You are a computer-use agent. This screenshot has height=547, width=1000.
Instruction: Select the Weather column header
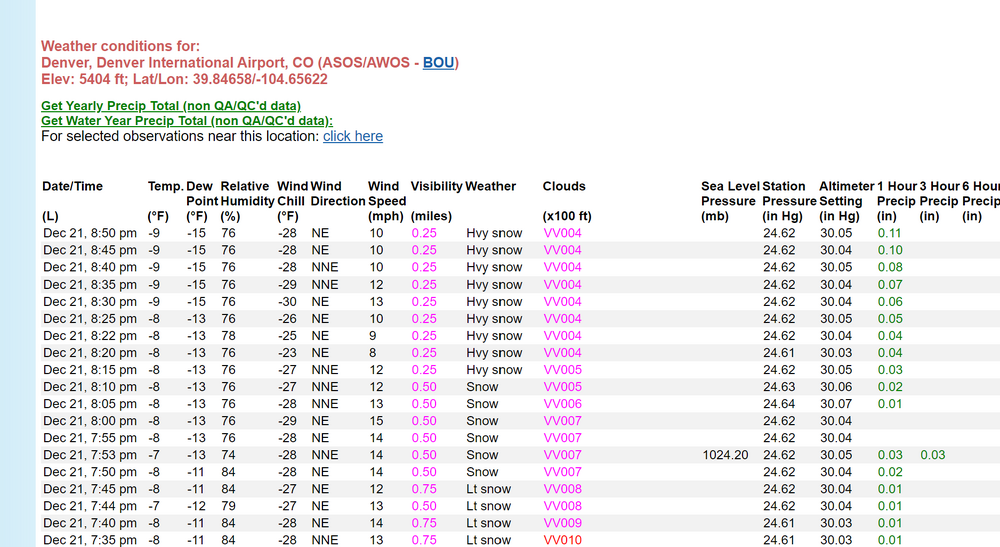[490, 186]
